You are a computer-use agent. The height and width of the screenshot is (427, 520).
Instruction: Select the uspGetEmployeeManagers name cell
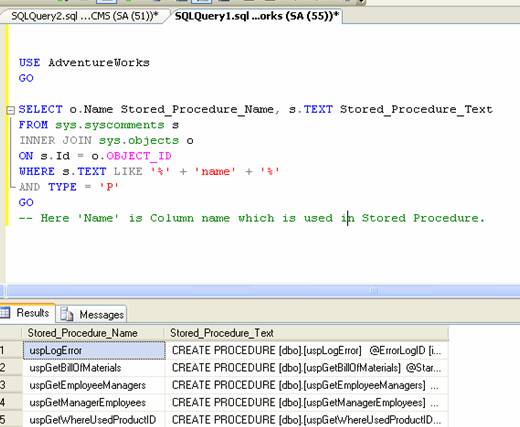click(94, 385)
